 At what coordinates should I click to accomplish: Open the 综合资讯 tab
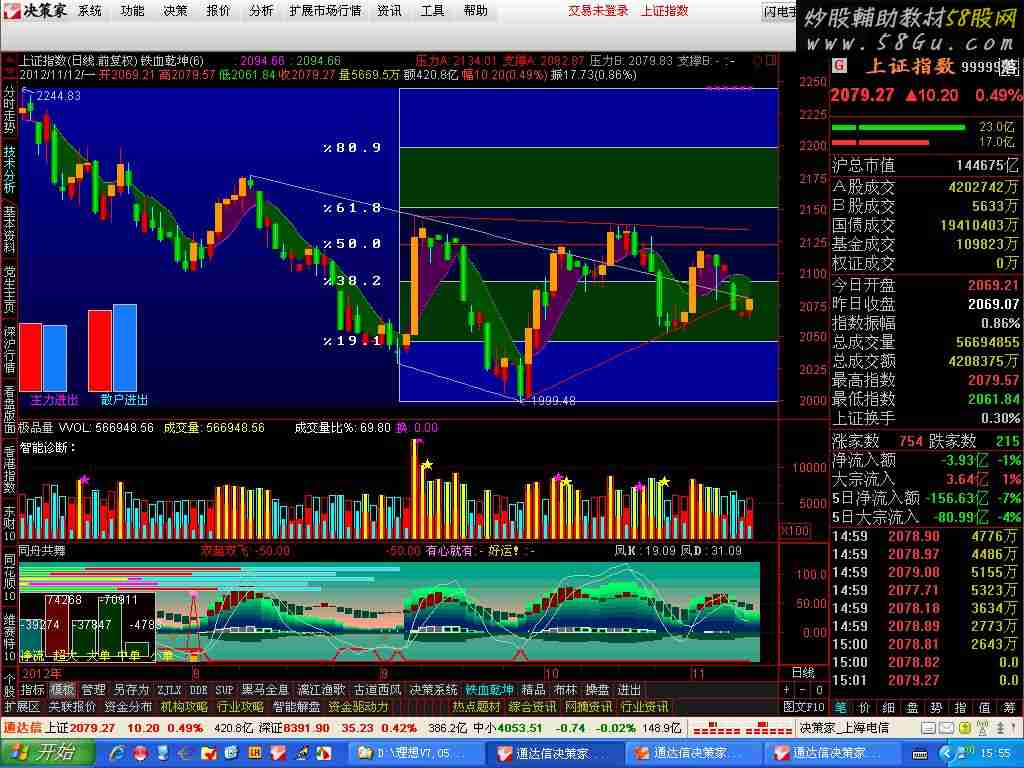click(533, 707)
